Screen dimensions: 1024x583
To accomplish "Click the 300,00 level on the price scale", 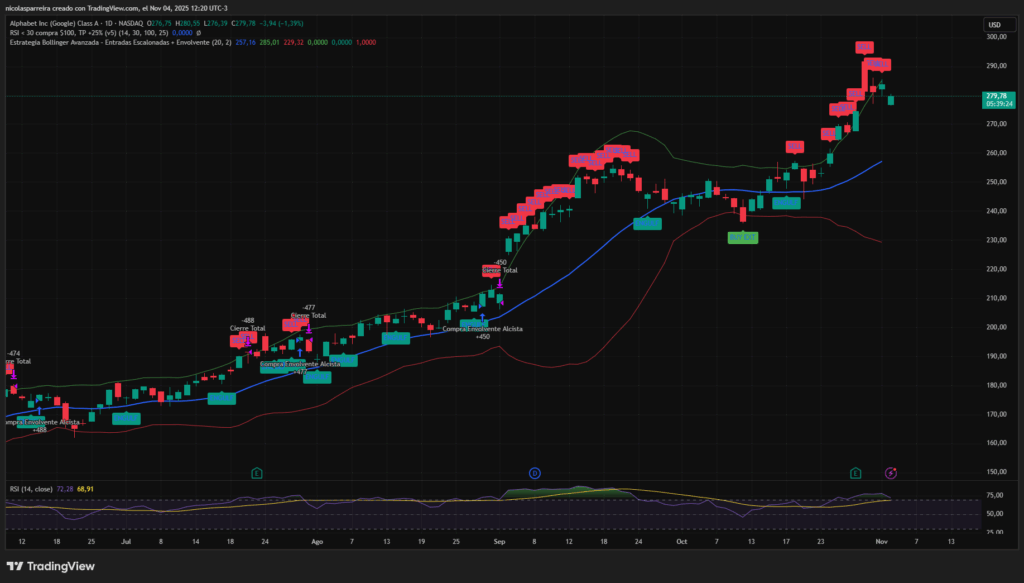I will 995,37.
